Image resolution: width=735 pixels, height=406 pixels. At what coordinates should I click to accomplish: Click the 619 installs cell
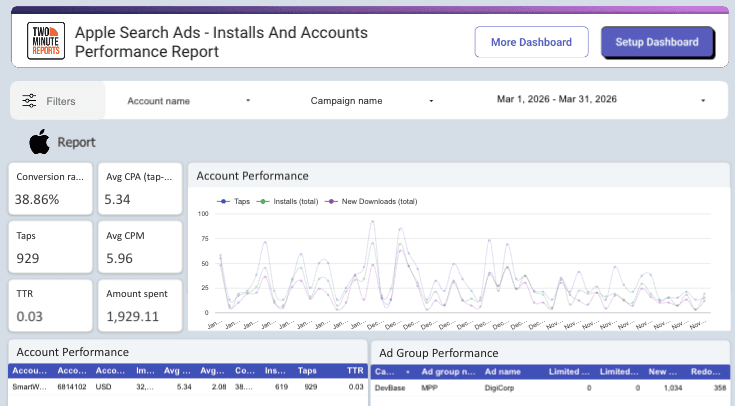tap(281, 387)
